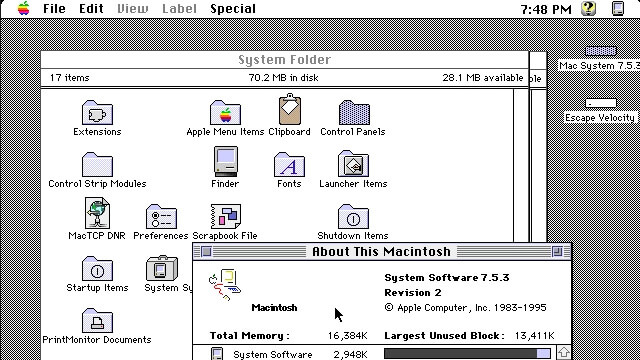Open the Label menu
Viewport: 640px width, 360px height.
coord(179,9)
